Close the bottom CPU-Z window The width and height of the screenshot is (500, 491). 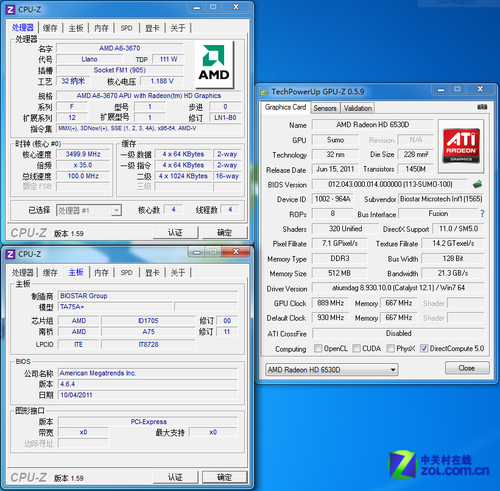(x=236, y=251)
